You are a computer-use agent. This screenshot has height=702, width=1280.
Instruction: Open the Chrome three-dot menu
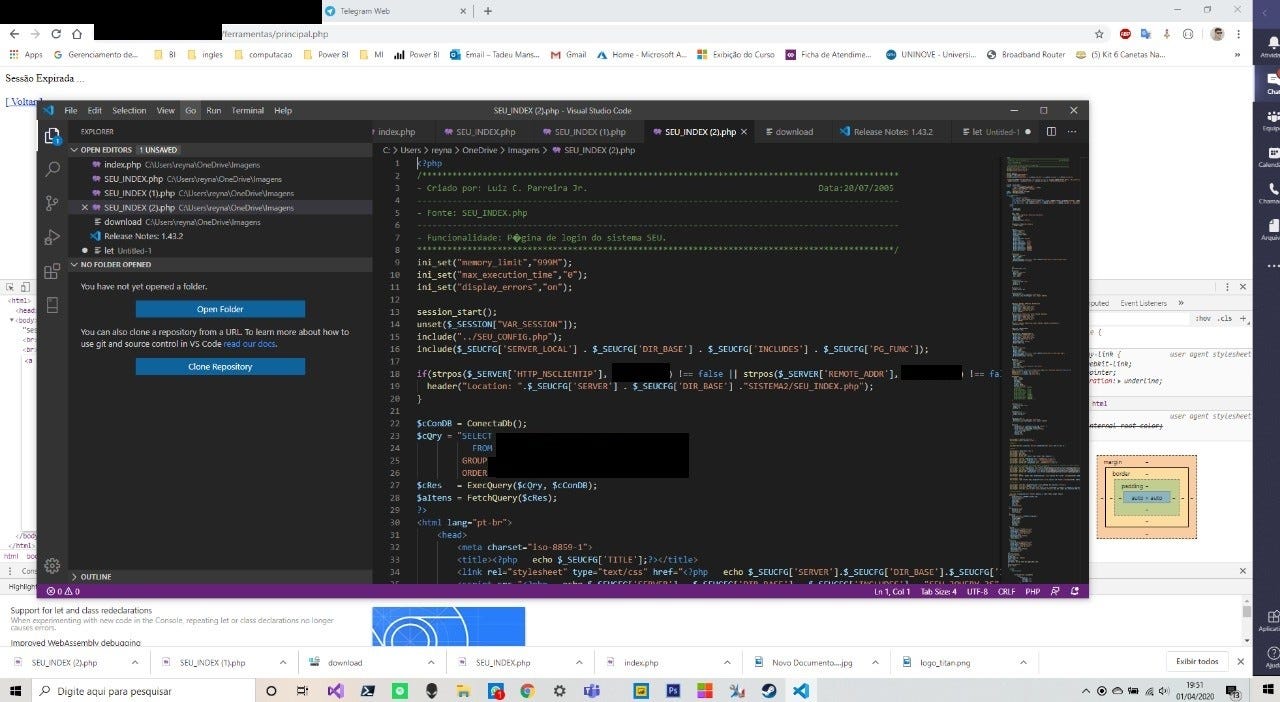point(1239,33)
